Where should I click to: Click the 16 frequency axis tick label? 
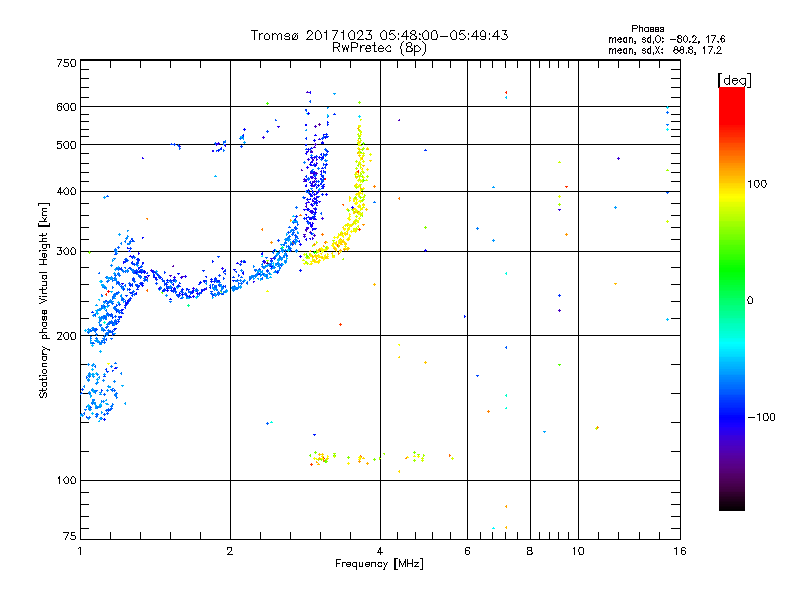coord(680,551)
